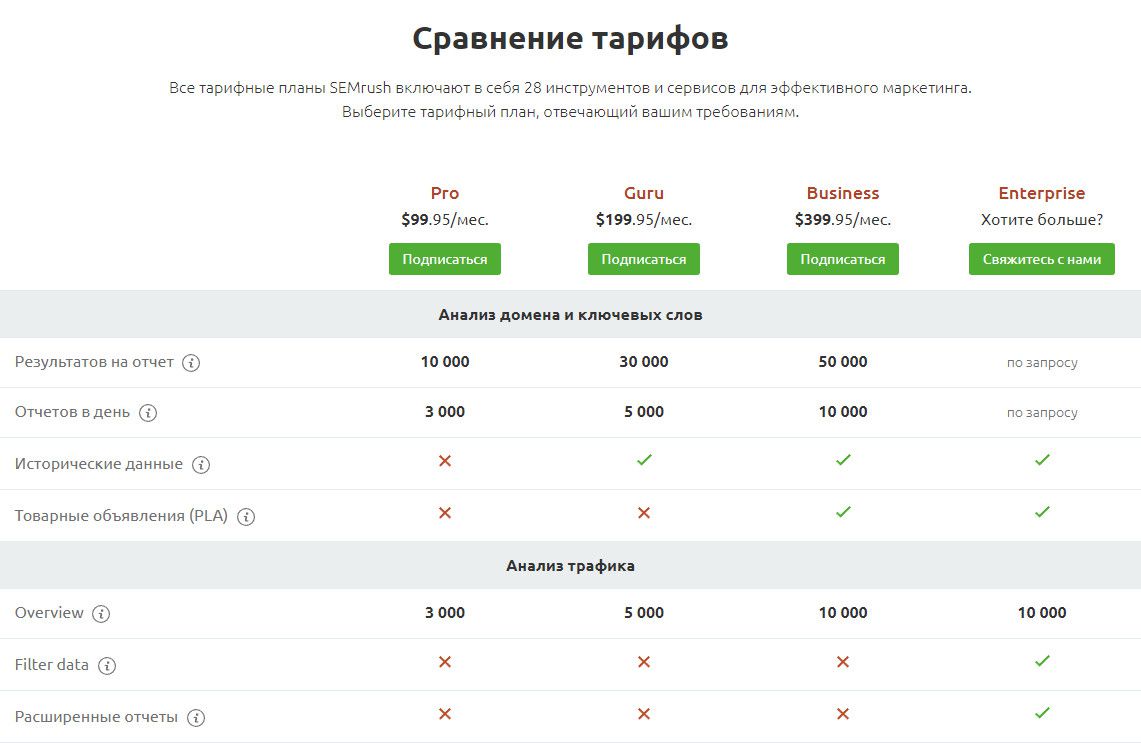Click info icon next to Результатов на отчет

coord(191,362)
